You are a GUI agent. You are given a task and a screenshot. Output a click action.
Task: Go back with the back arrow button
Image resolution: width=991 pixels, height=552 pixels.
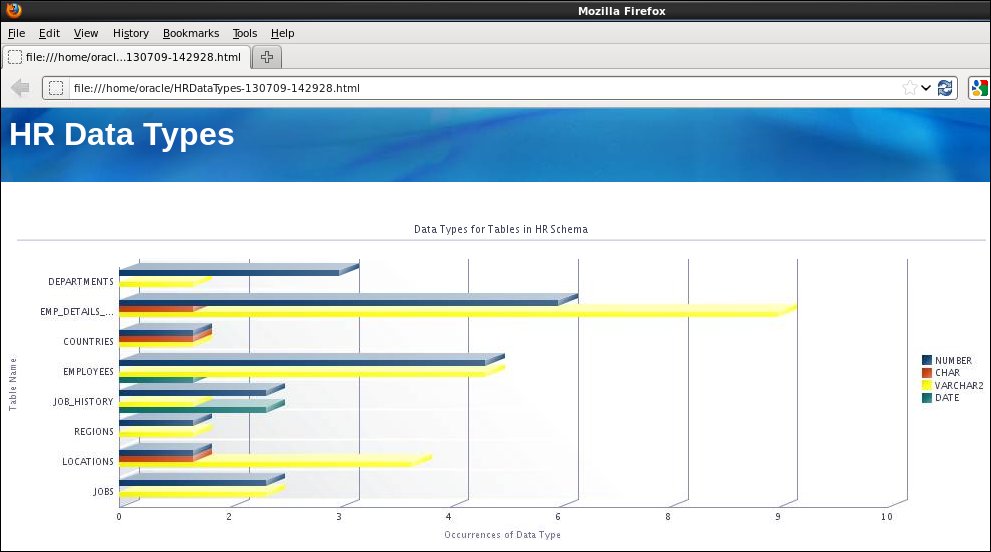click(20, 88)
